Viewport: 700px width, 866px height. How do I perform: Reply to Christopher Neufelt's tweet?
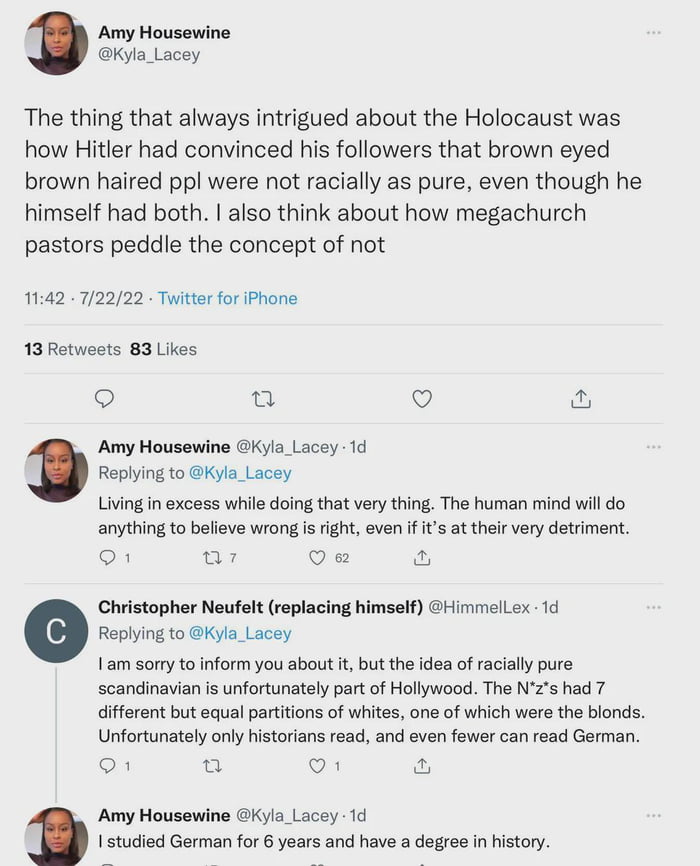click(108, 766)
